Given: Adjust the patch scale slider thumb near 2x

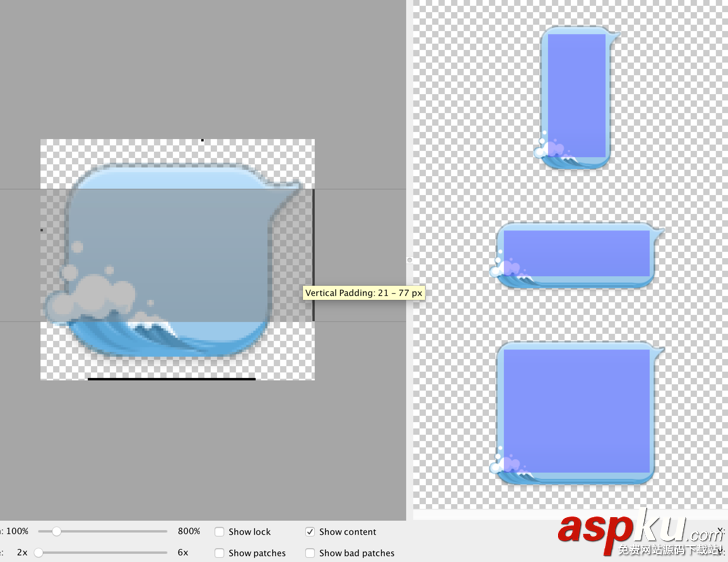Looking at the screenshot, I should click(39, 552).
